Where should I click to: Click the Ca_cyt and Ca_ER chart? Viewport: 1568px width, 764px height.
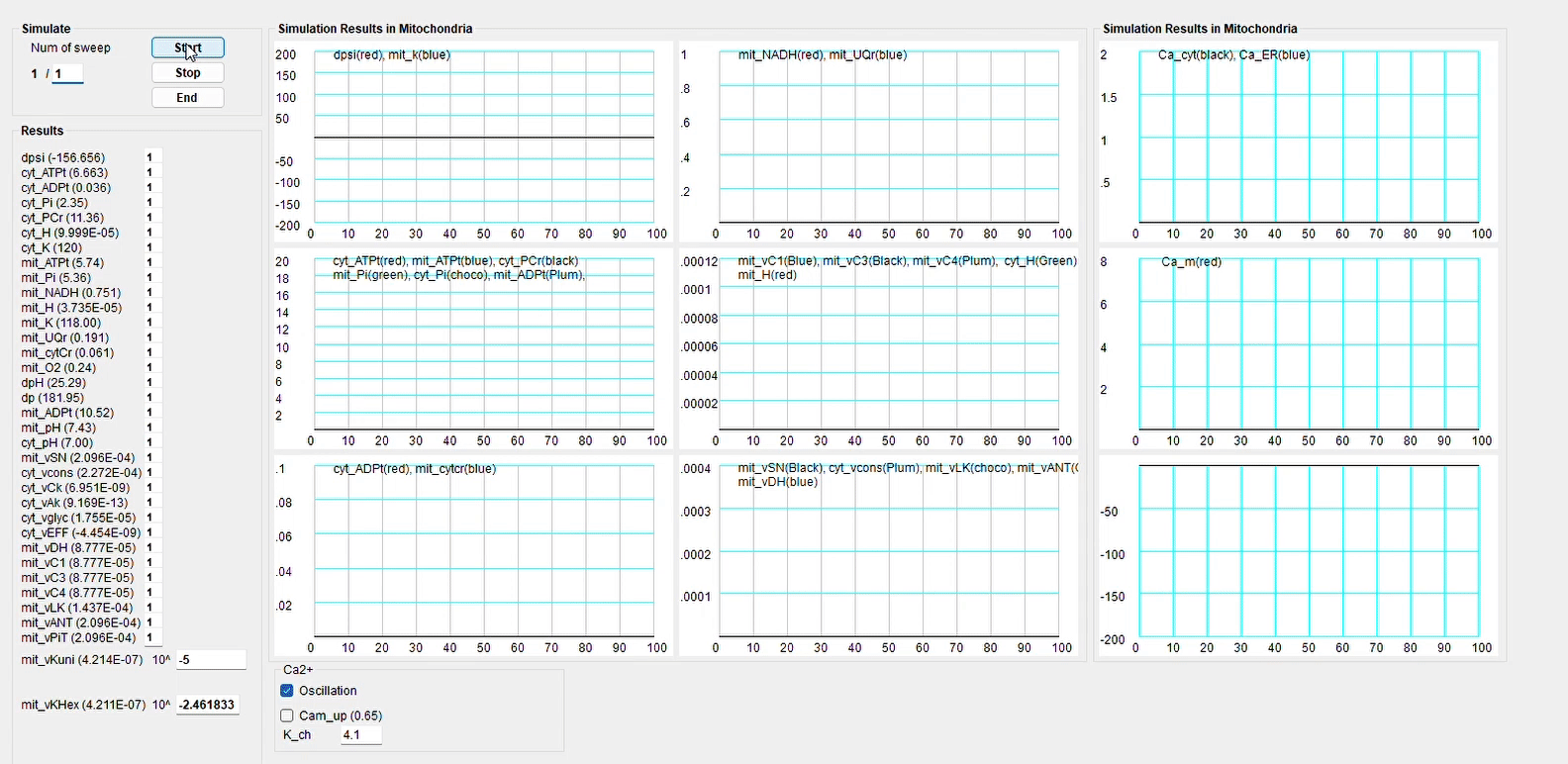(x=1308, y=139)
